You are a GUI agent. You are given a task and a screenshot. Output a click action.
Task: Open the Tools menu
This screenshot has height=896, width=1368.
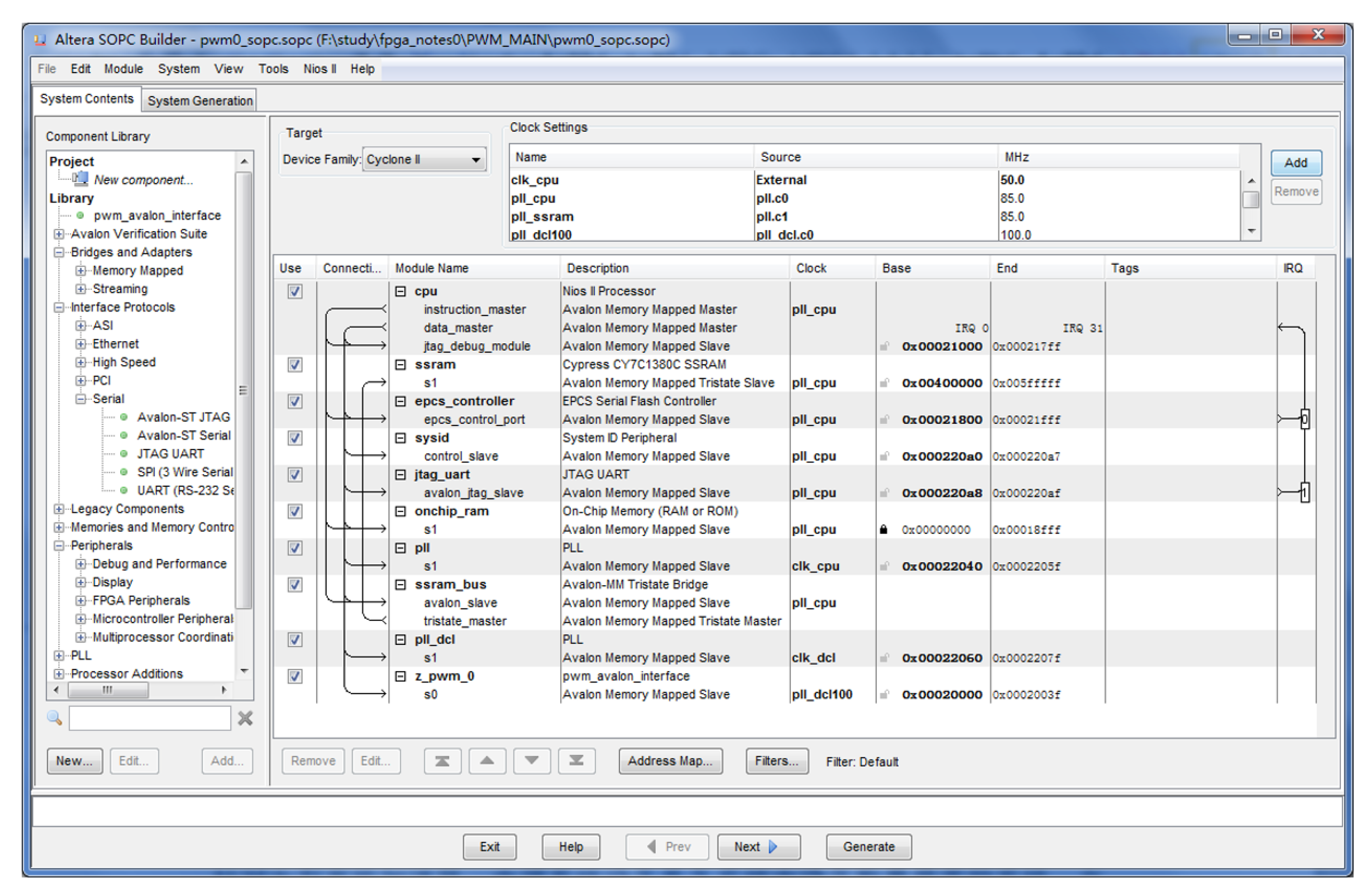tap(273, 69)
